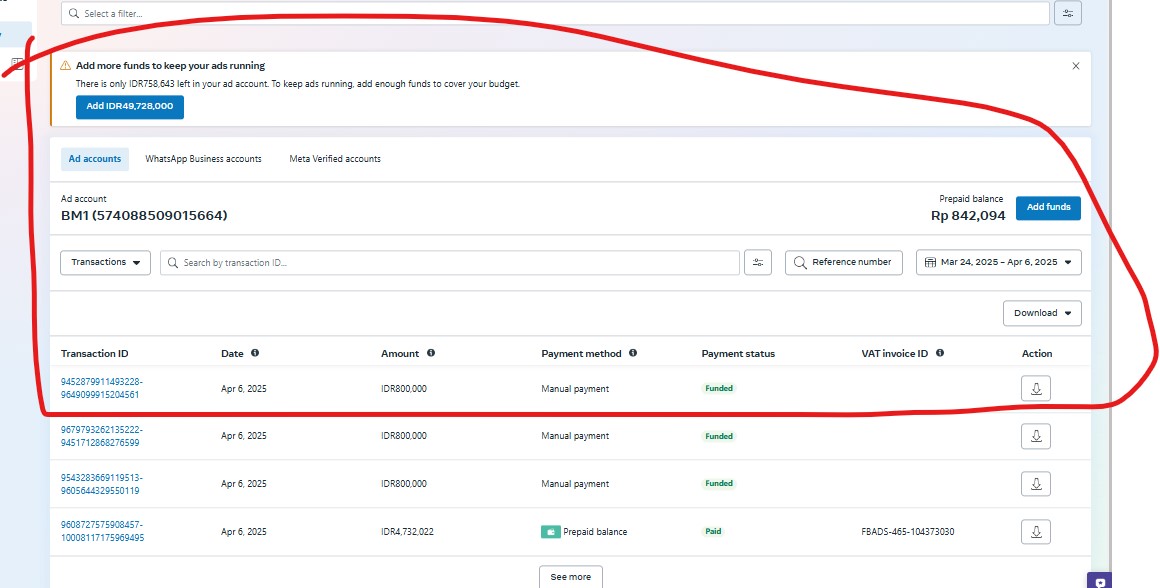
Task: Click the filter settings icon beside the top filter bar
Action: [x=1069, y=14]
